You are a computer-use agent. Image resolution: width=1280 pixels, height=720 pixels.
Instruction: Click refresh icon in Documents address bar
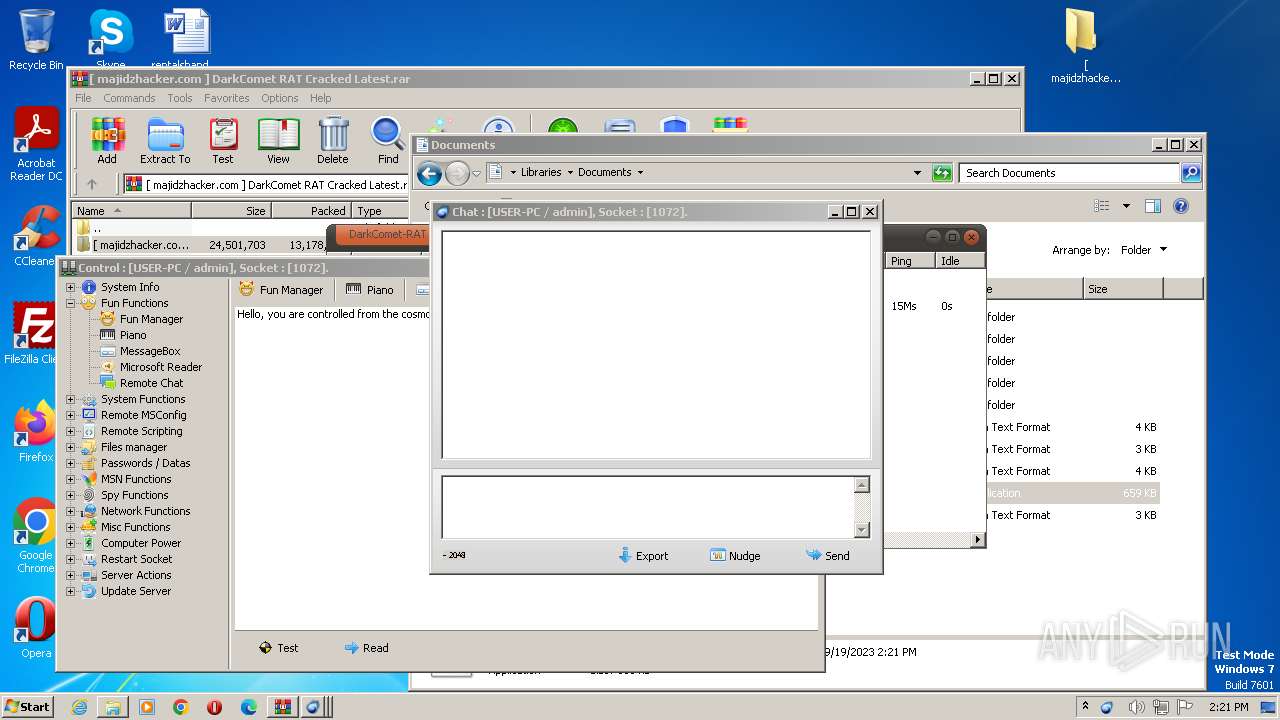(942, 173)
